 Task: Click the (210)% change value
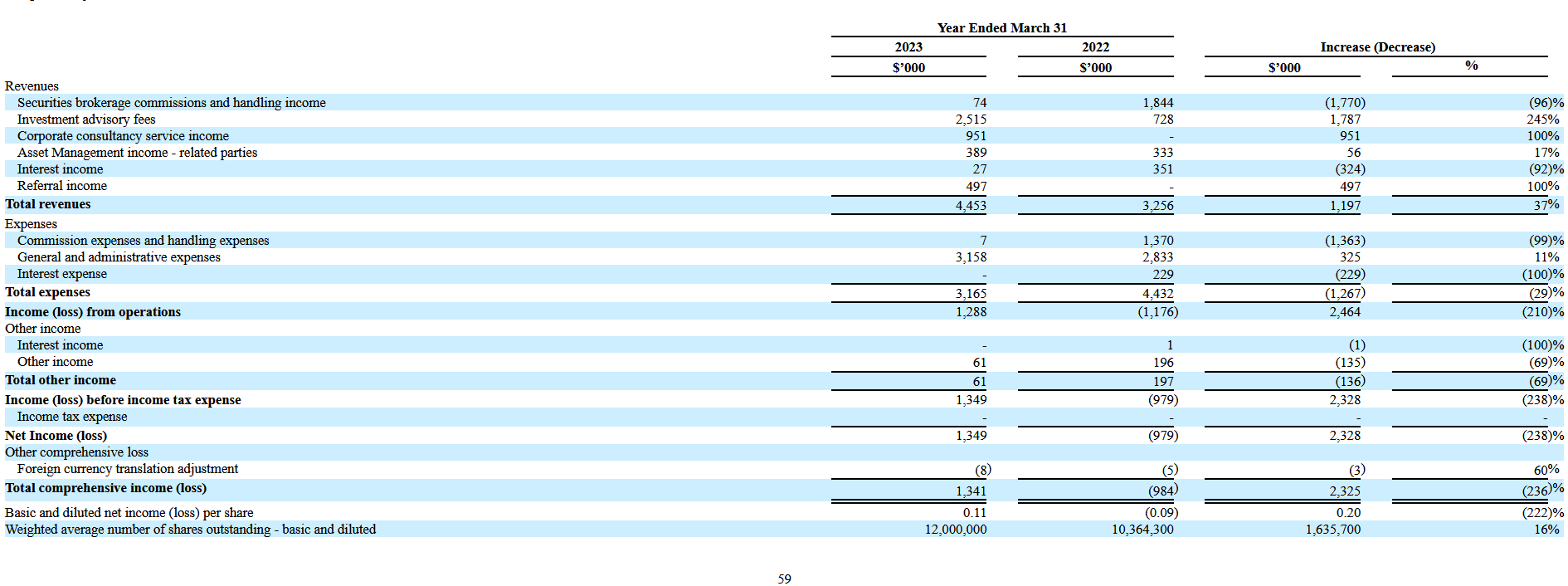coord(1542,312)
